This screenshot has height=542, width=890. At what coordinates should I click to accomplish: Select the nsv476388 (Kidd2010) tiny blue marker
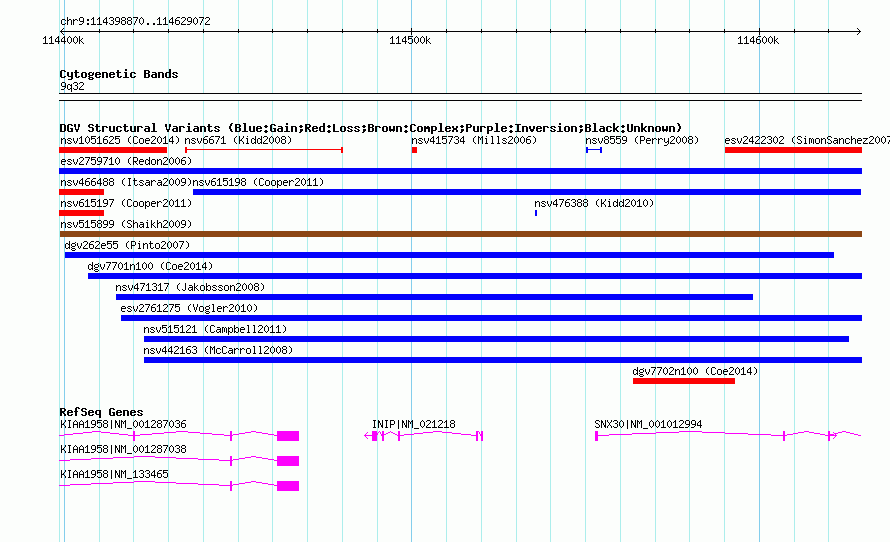tap(536, 213)
